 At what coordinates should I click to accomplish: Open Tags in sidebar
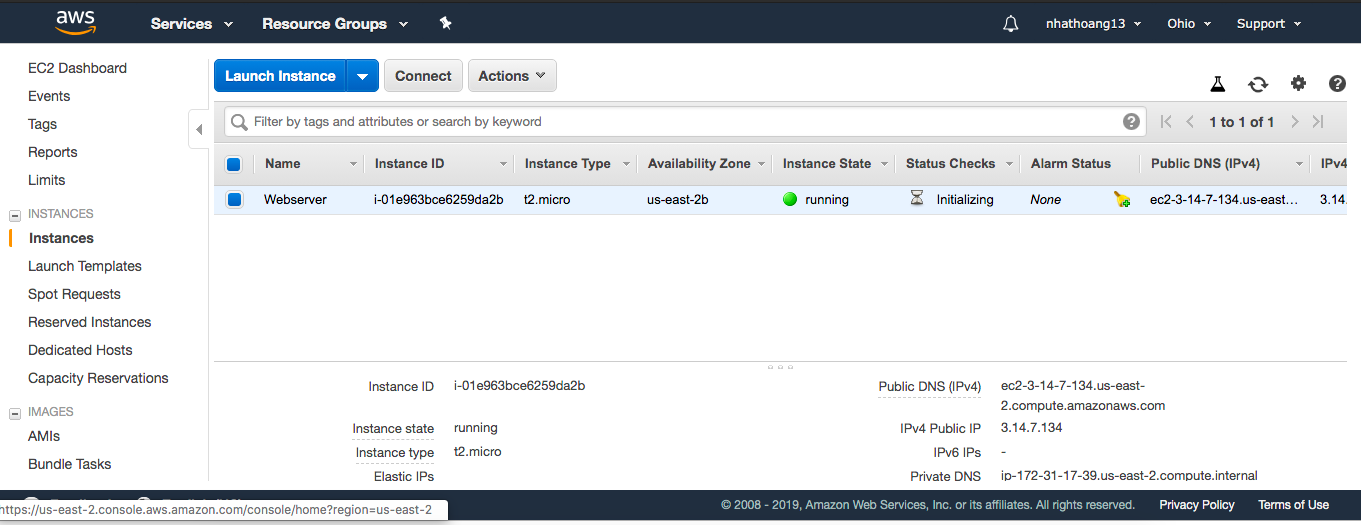click(x=42, y=124)
